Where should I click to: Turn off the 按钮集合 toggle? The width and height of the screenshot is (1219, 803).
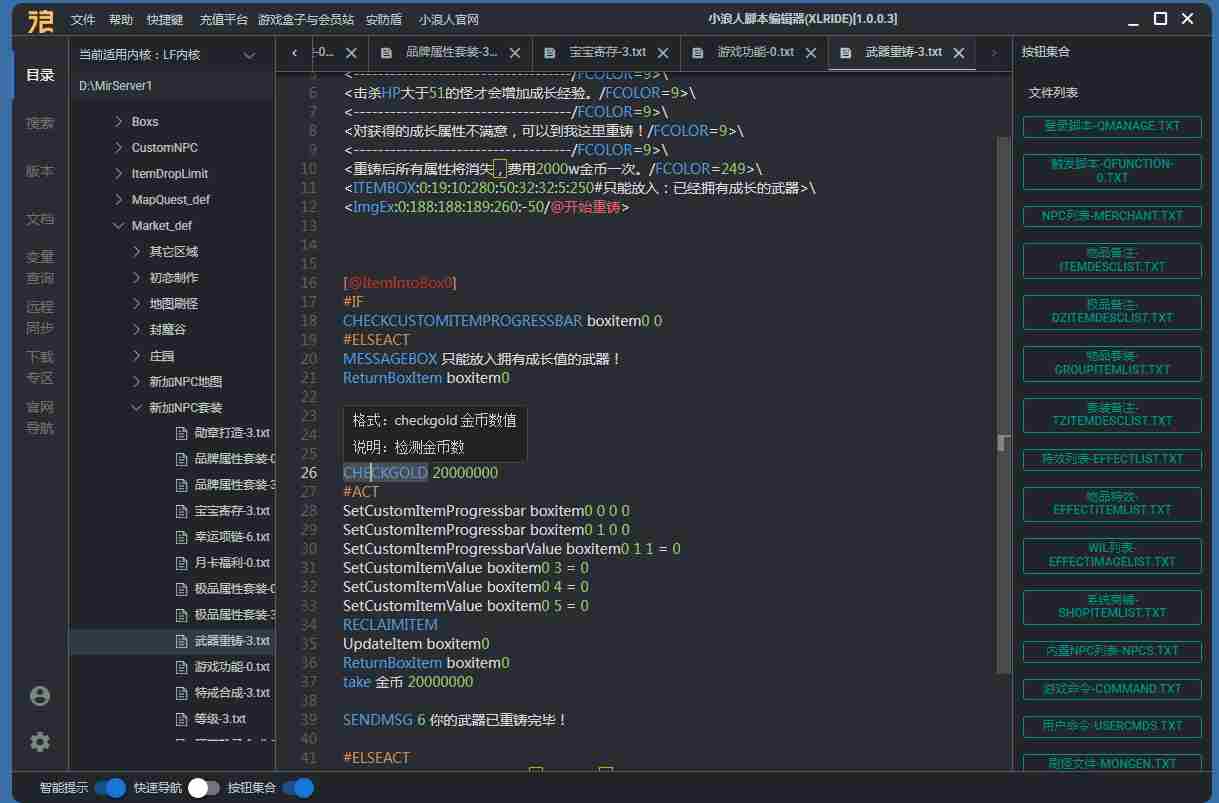point(298,788)
